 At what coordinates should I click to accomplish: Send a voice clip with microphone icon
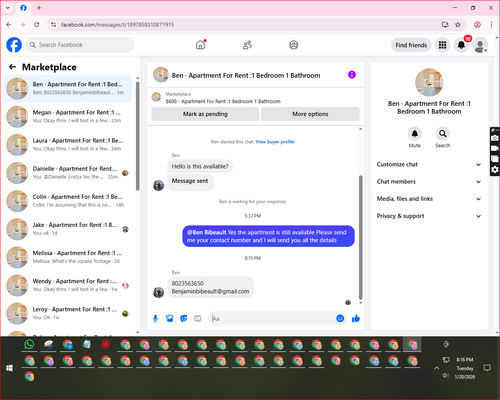(155, 318)
